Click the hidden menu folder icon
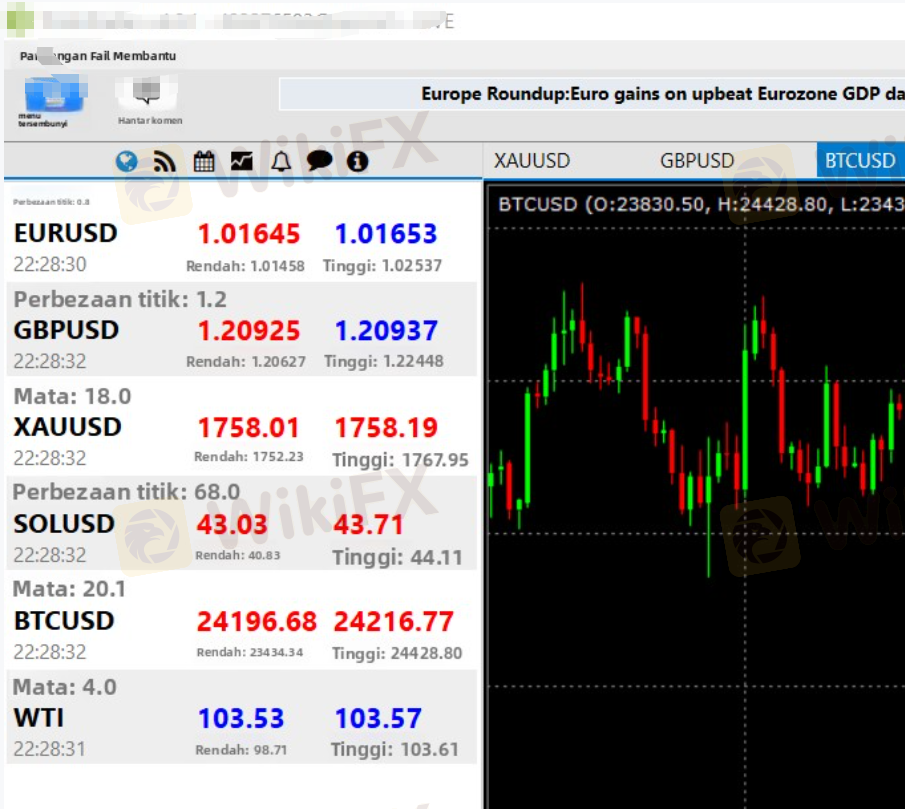The image size is (905, 809). point(54,94)
